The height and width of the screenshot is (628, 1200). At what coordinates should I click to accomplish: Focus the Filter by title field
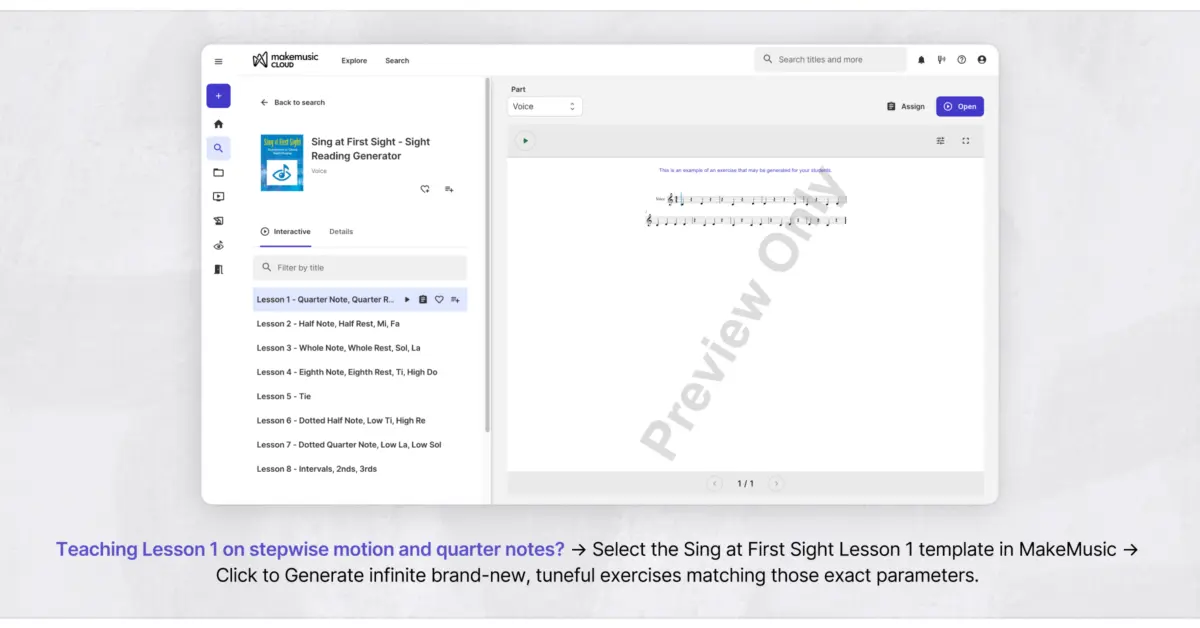coord(360,268)
